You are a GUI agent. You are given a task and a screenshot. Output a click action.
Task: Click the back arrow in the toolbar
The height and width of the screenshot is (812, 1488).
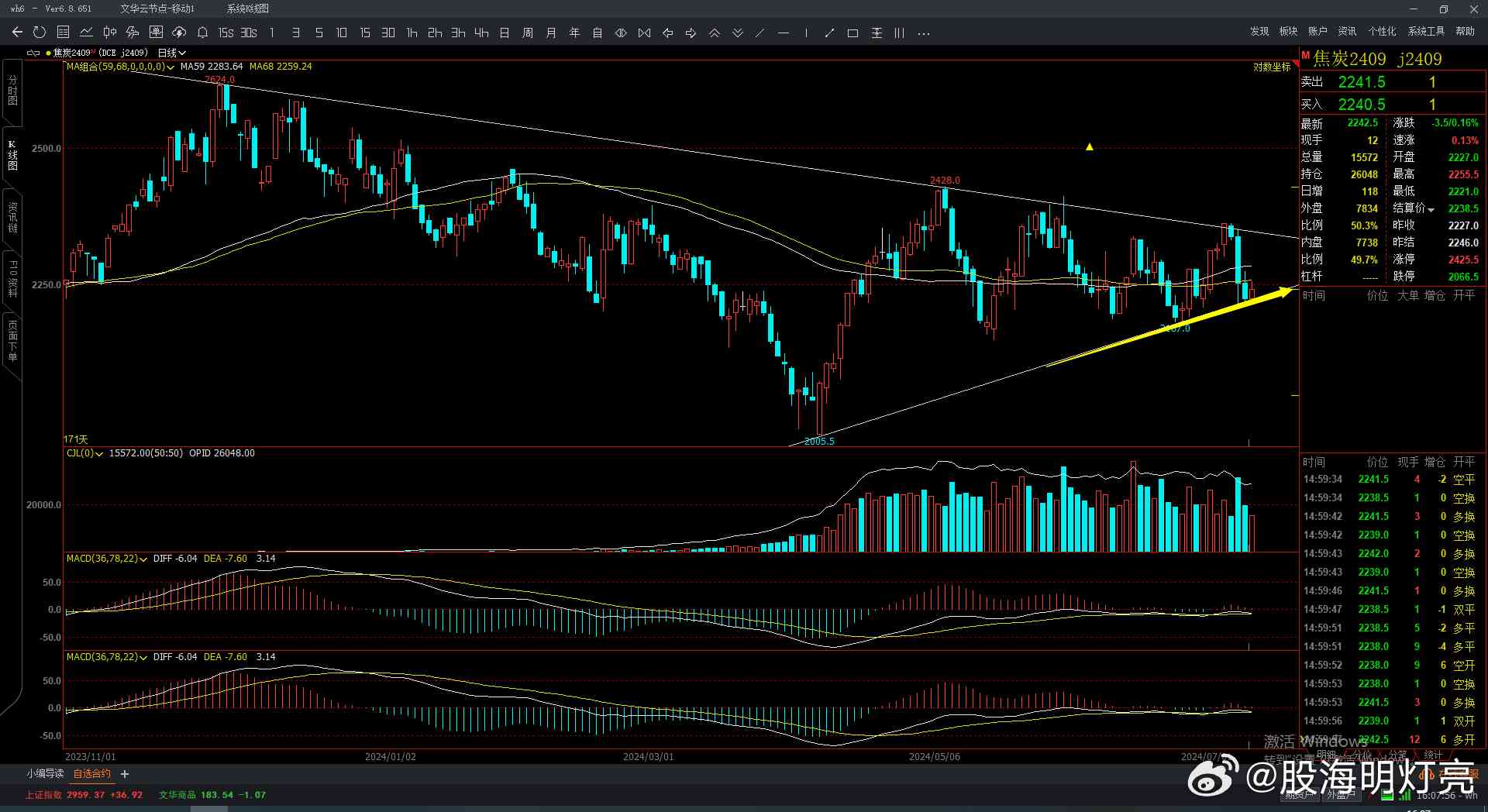tap(17, 33)
